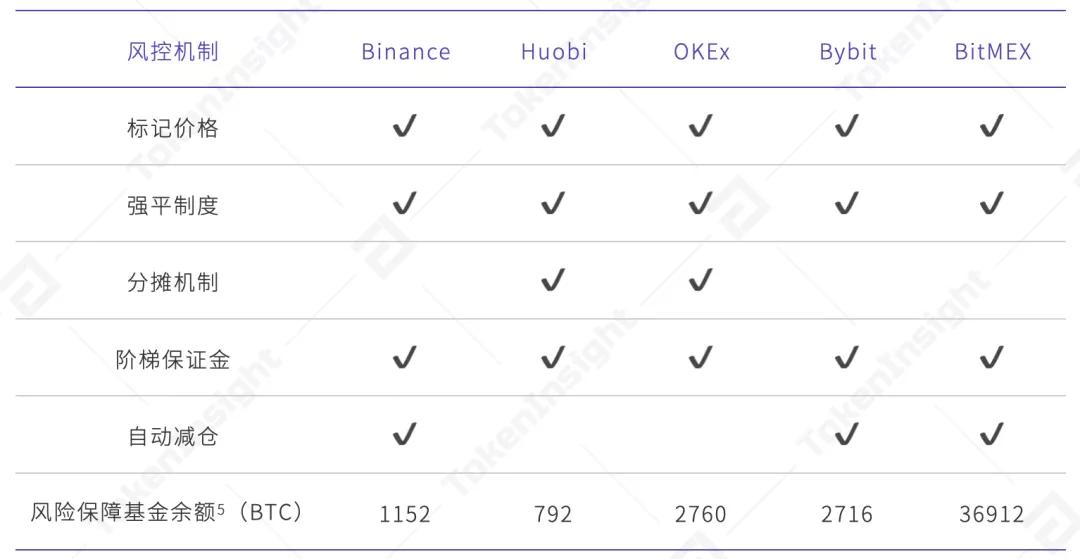The height and width of the screenshot is (559, 1080).
Task: Click the BitMEX 标记价格 checkmark
Action: (991, 127)
